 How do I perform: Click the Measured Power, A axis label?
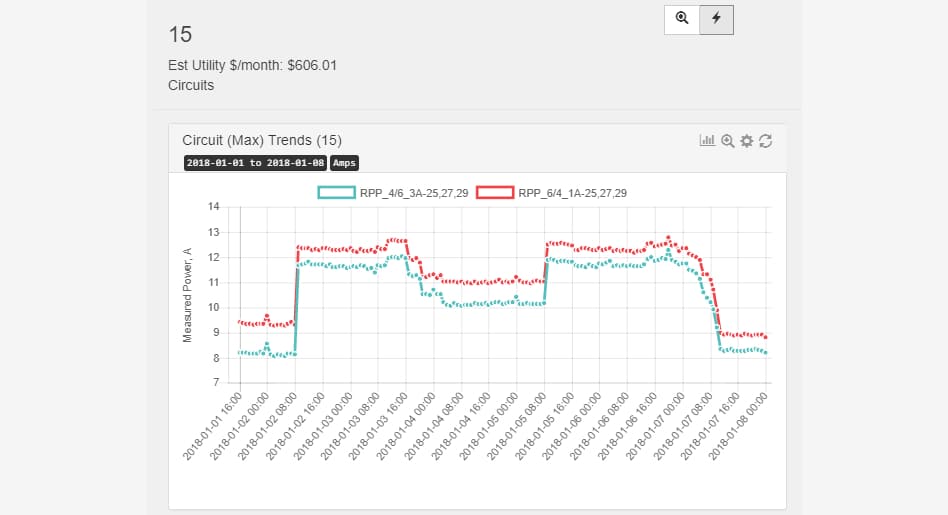[187, 295]
